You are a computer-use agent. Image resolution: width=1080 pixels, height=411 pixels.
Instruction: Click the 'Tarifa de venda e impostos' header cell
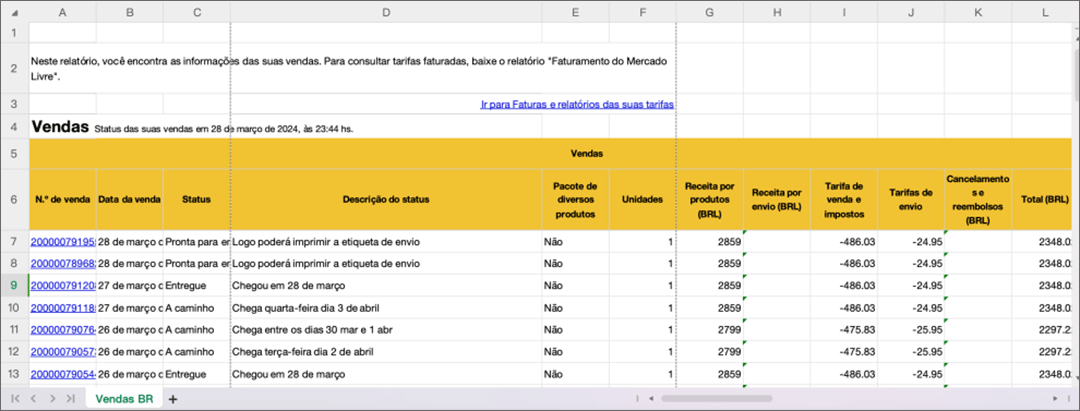[844, 200]
